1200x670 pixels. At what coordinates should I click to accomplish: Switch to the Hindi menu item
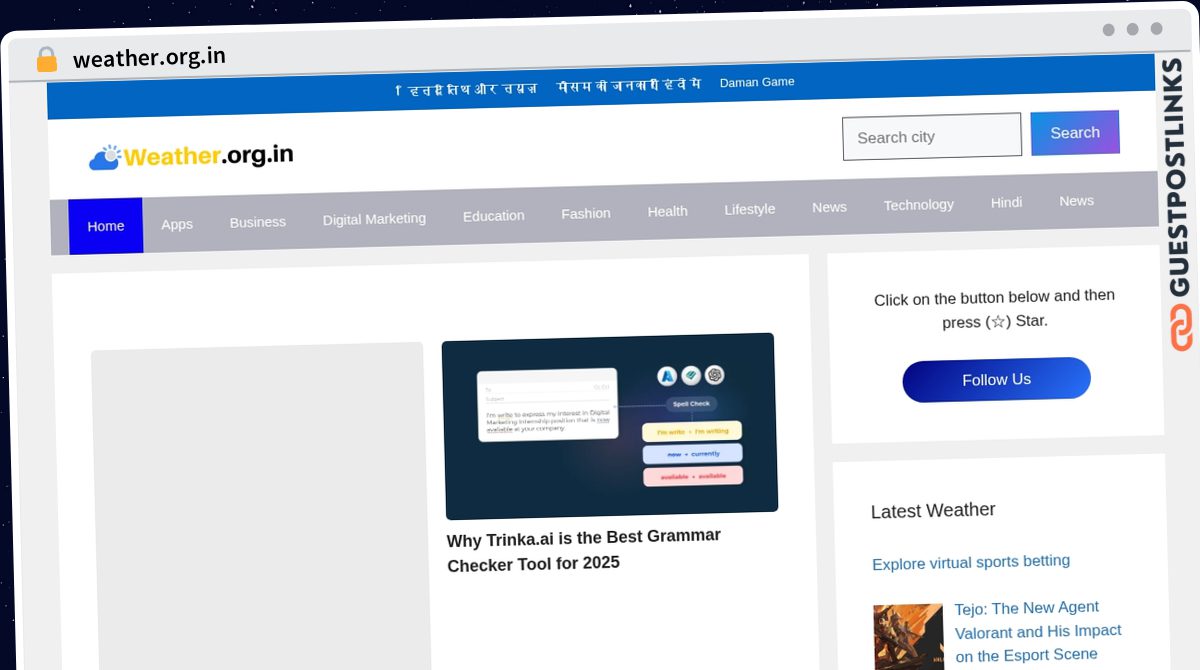pos(1006,202)
